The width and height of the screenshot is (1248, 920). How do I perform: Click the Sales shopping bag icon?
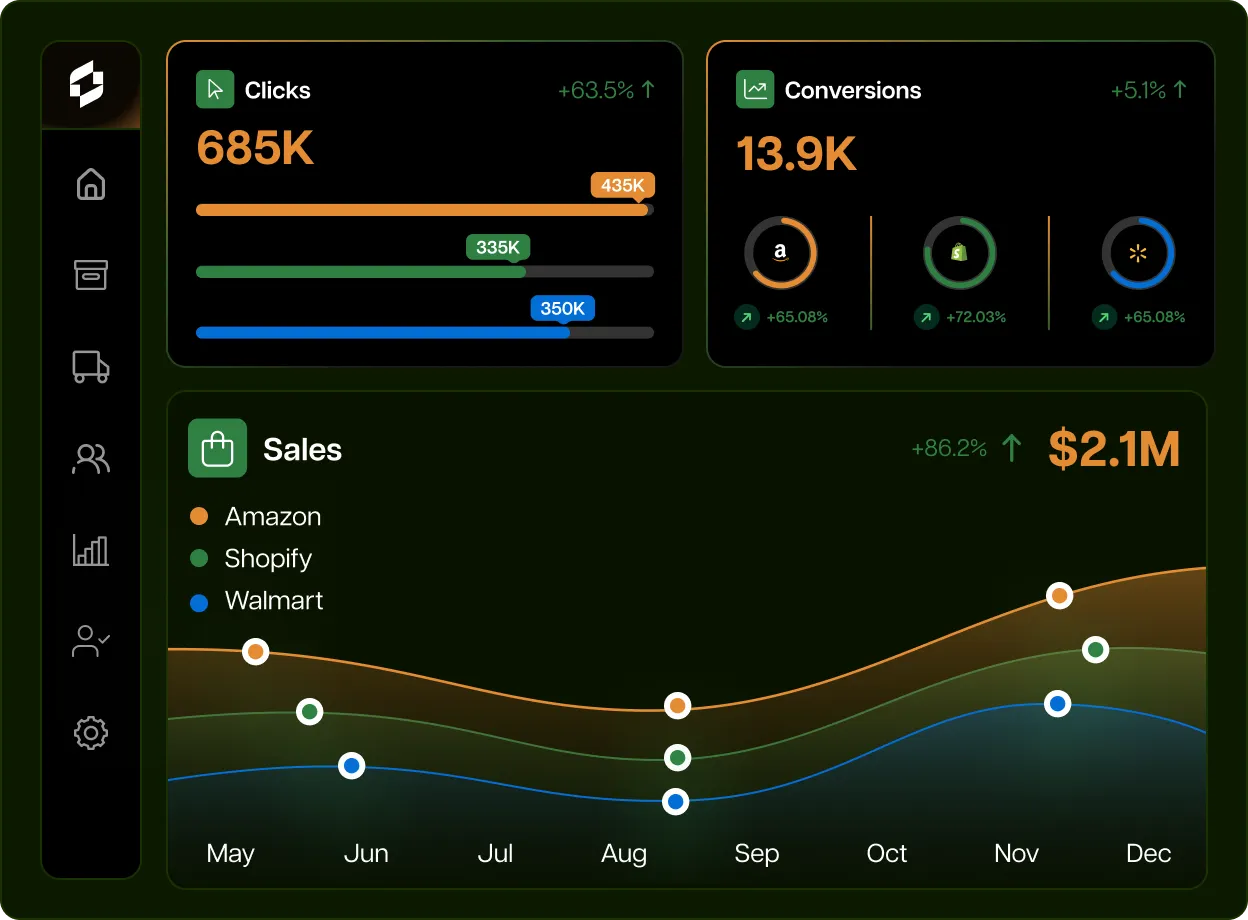217,449
